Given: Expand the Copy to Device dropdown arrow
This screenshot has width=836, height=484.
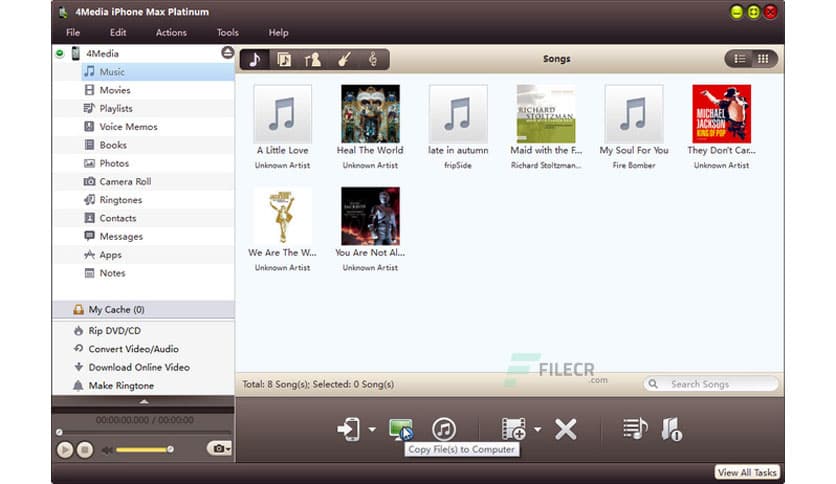Looking at the screenshot, I should [x=372, y=429].
